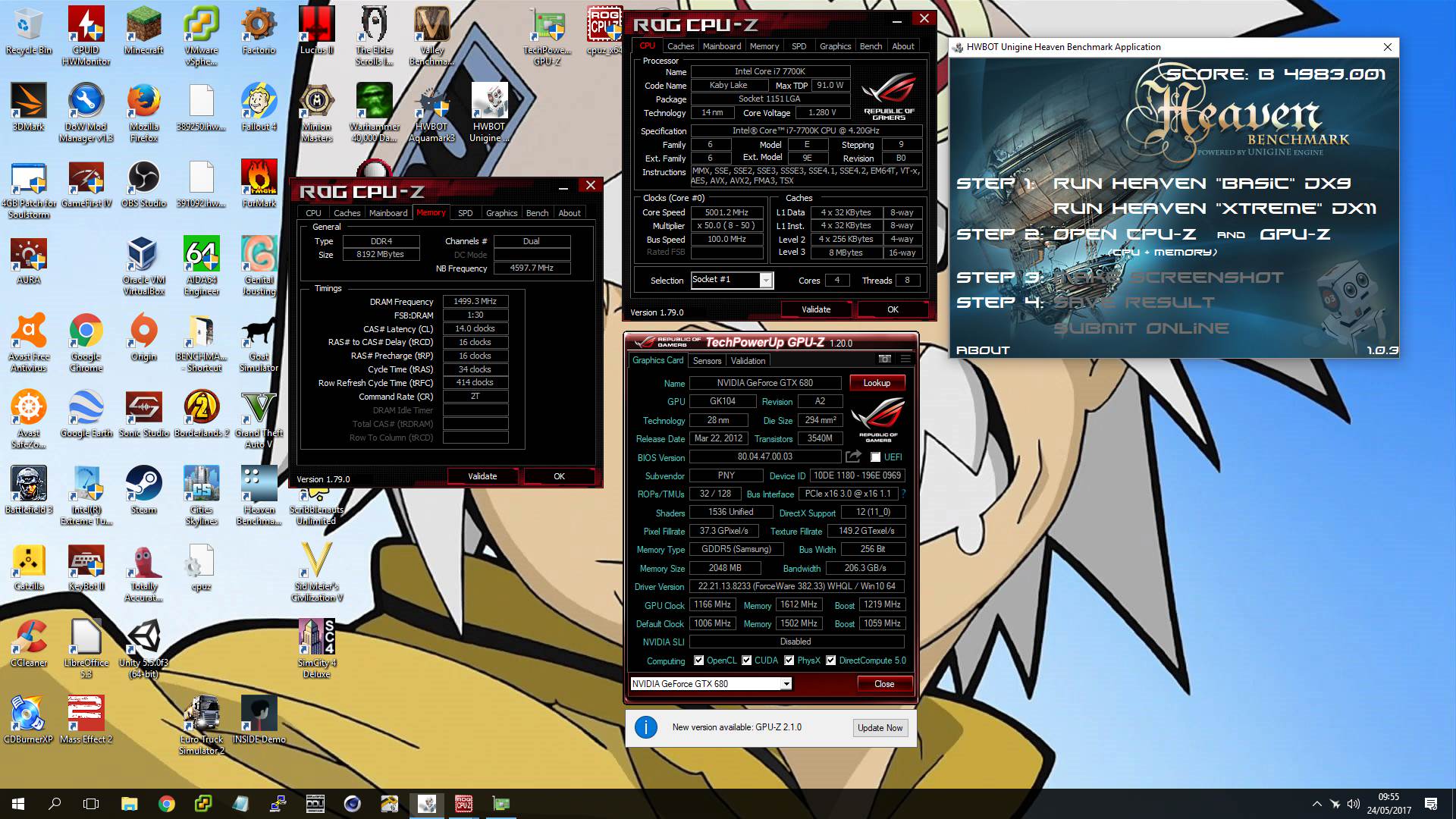This screenshot has height=819, width=1456.
Task: Open the Validation tab in GPU-Z
Action: [x=748, y=361]
